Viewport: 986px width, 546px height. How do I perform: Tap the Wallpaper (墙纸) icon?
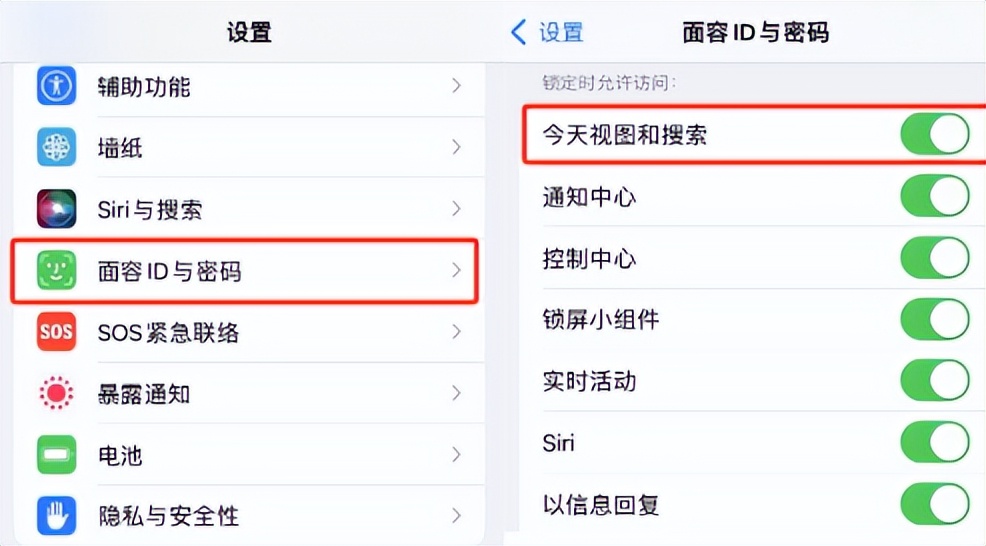coord(57,148)
